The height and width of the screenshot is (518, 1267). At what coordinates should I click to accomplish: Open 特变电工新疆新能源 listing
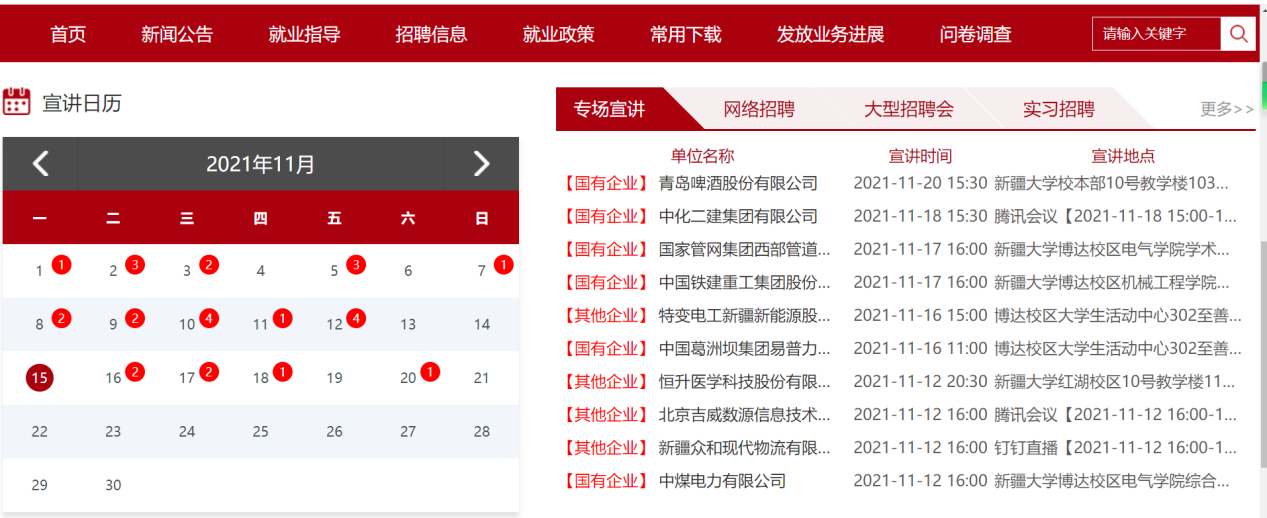pos(745,315)
